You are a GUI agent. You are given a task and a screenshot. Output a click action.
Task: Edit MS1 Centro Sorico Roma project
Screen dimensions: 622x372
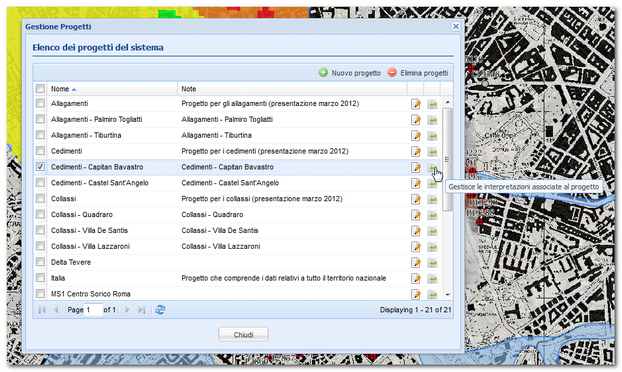416,294
